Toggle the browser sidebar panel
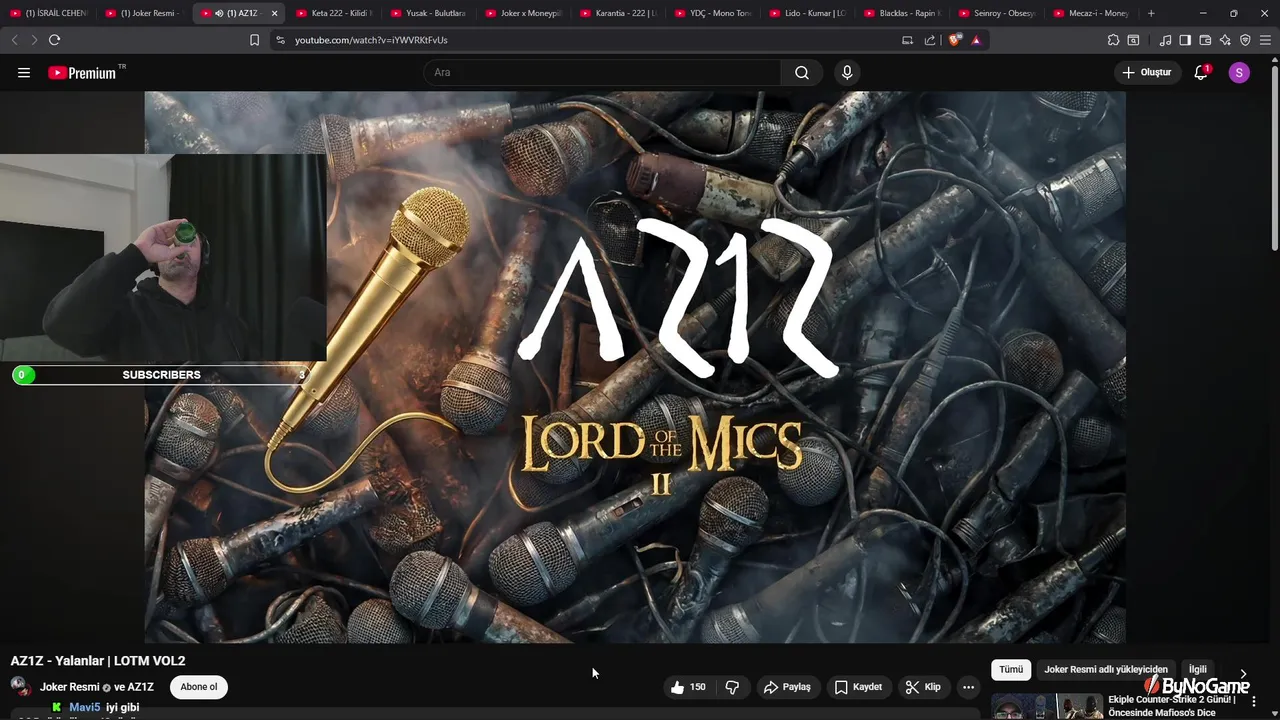The image size is (1280, 720). coord(1185,40)
